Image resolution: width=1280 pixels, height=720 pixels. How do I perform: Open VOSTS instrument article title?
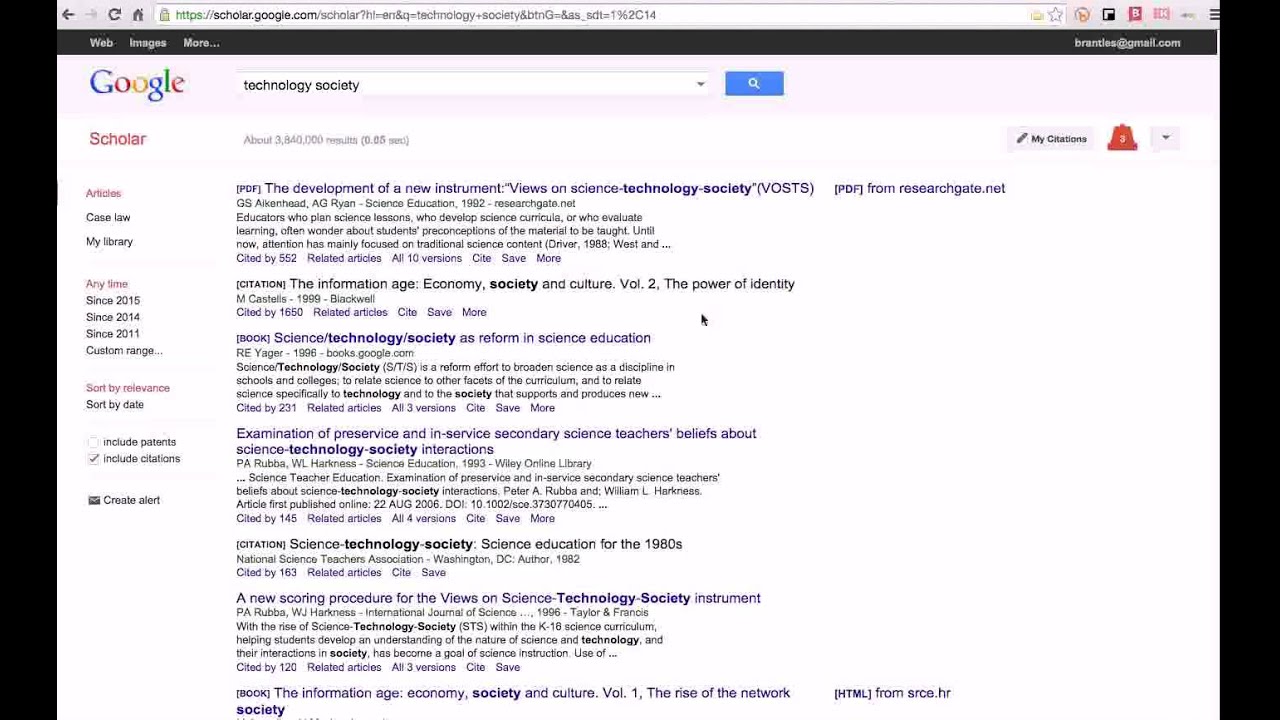tap(539, 188)
